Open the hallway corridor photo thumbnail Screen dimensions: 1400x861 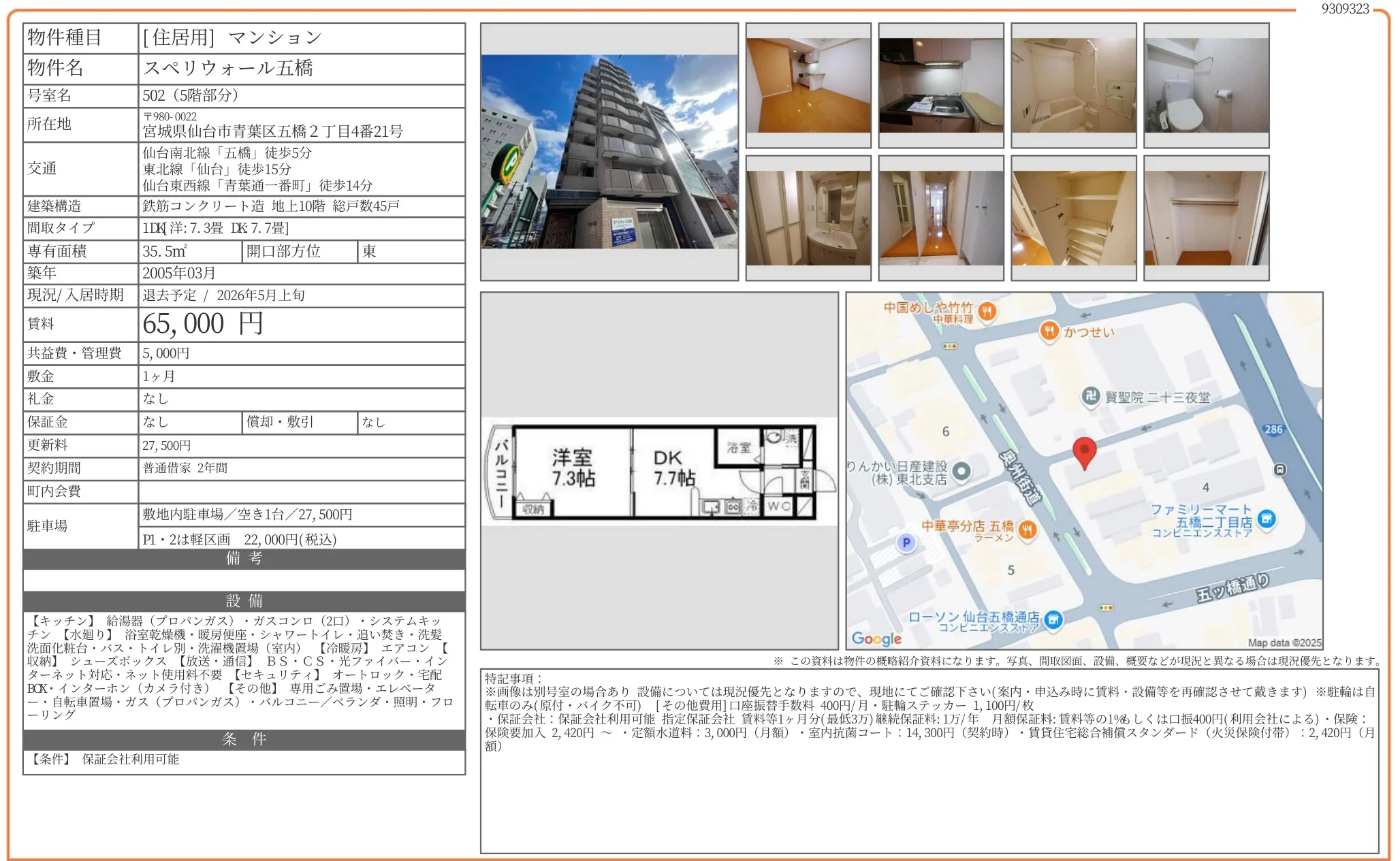pos(940,218)
